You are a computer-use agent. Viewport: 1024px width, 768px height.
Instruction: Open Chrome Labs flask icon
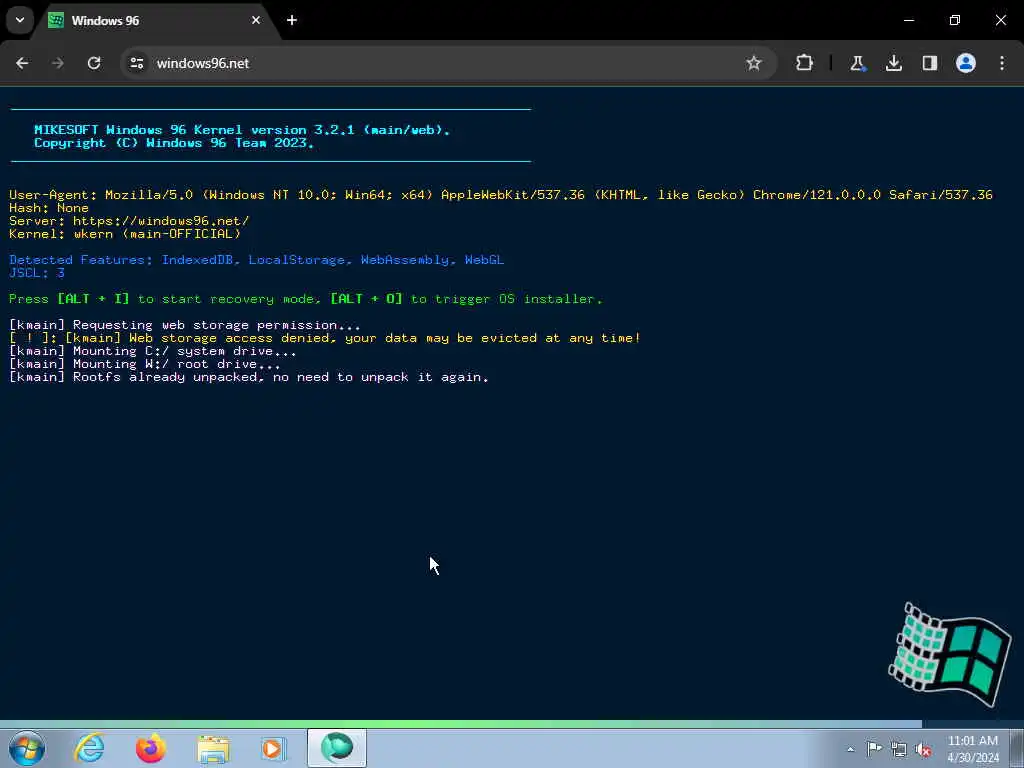857,63
